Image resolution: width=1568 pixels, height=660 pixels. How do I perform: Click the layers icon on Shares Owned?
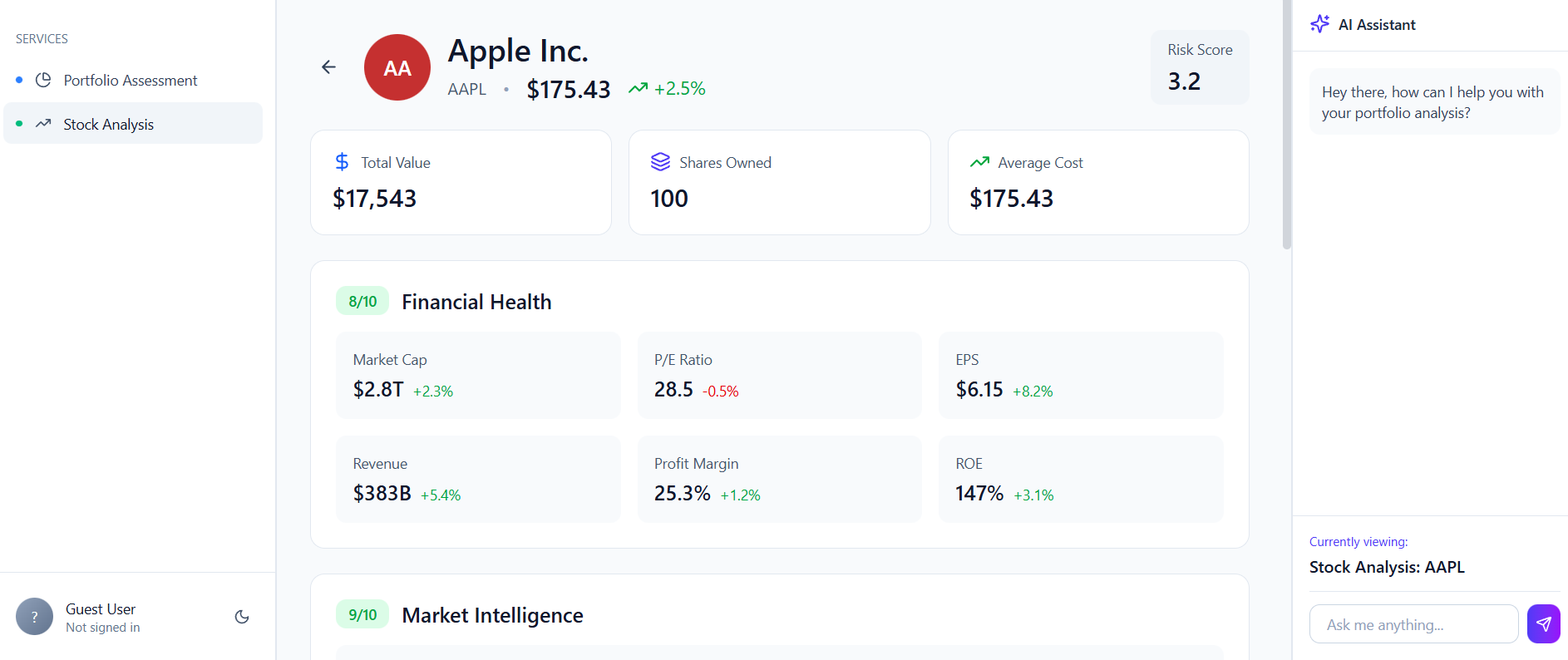pyautogui.click(x=660, y=162)
